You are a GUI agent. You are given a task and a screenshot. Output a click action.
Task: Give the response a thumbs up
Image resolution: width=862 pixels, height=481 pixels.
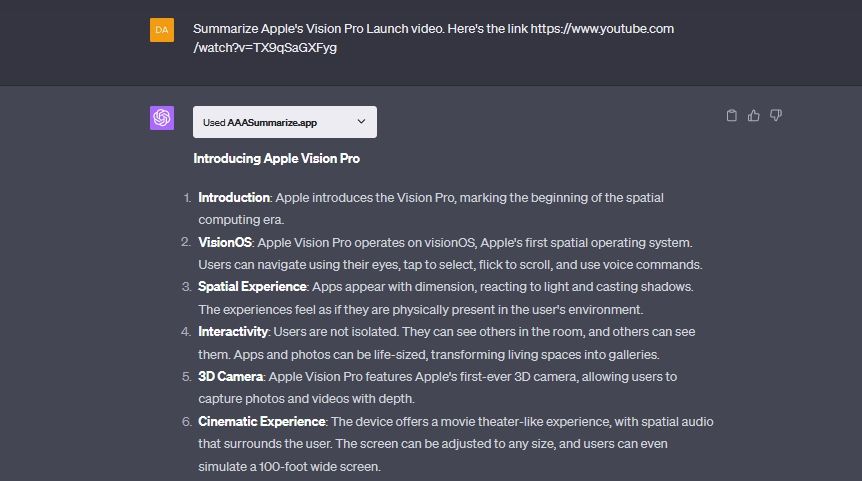click(754, 116)
